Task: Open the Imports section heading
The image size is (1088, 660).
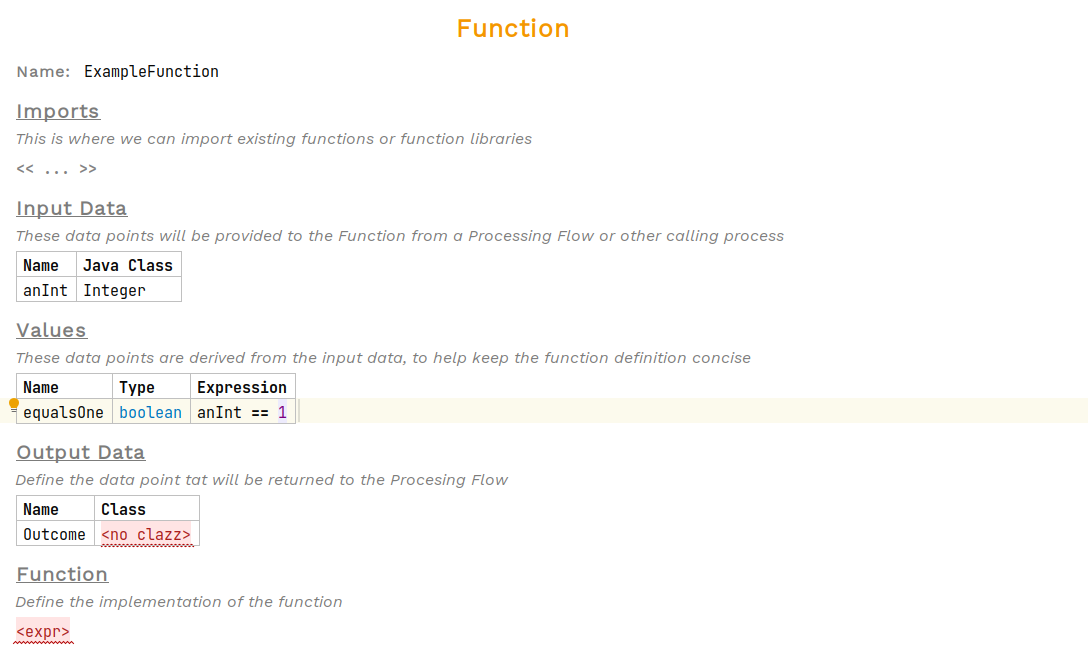Action: point(57,111)
